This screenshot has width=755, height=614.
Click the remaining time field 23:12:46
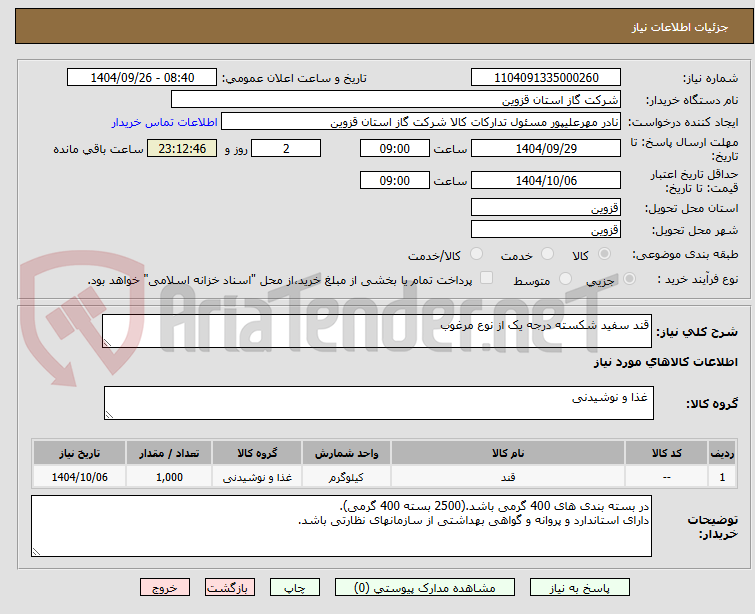click(x=182, y=148)
